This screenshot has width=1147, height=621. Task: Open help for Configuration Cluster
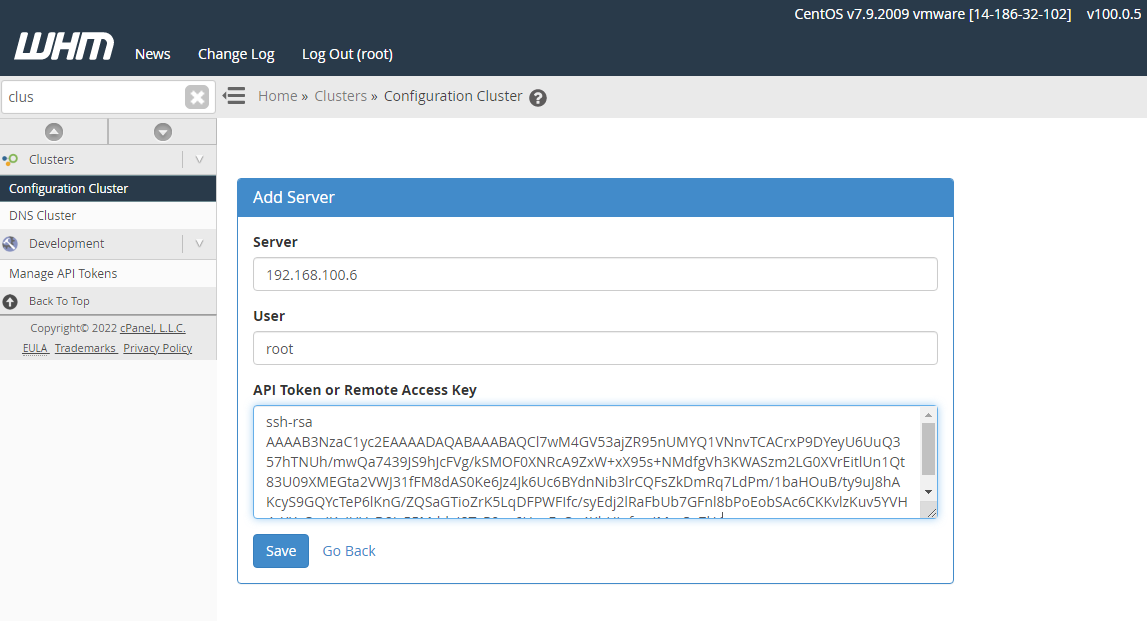coord(538,98)
